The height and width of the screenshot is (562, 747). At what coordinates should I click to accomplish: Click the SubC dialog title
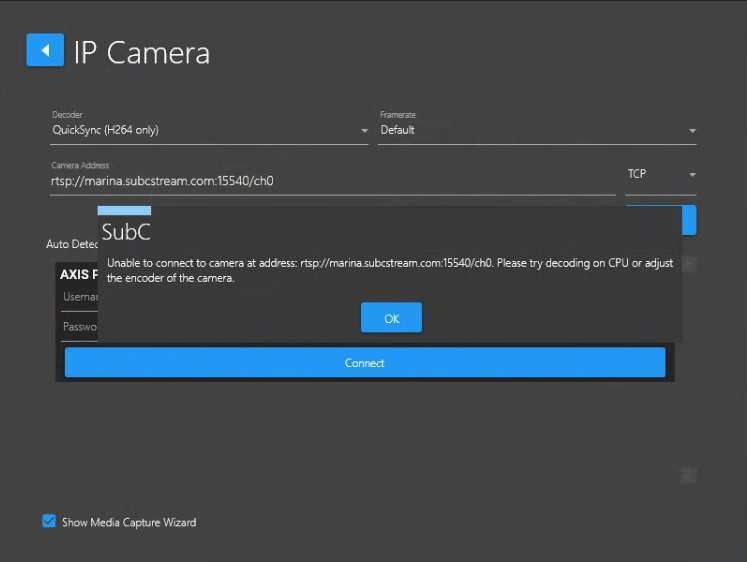tap(126, 233)
